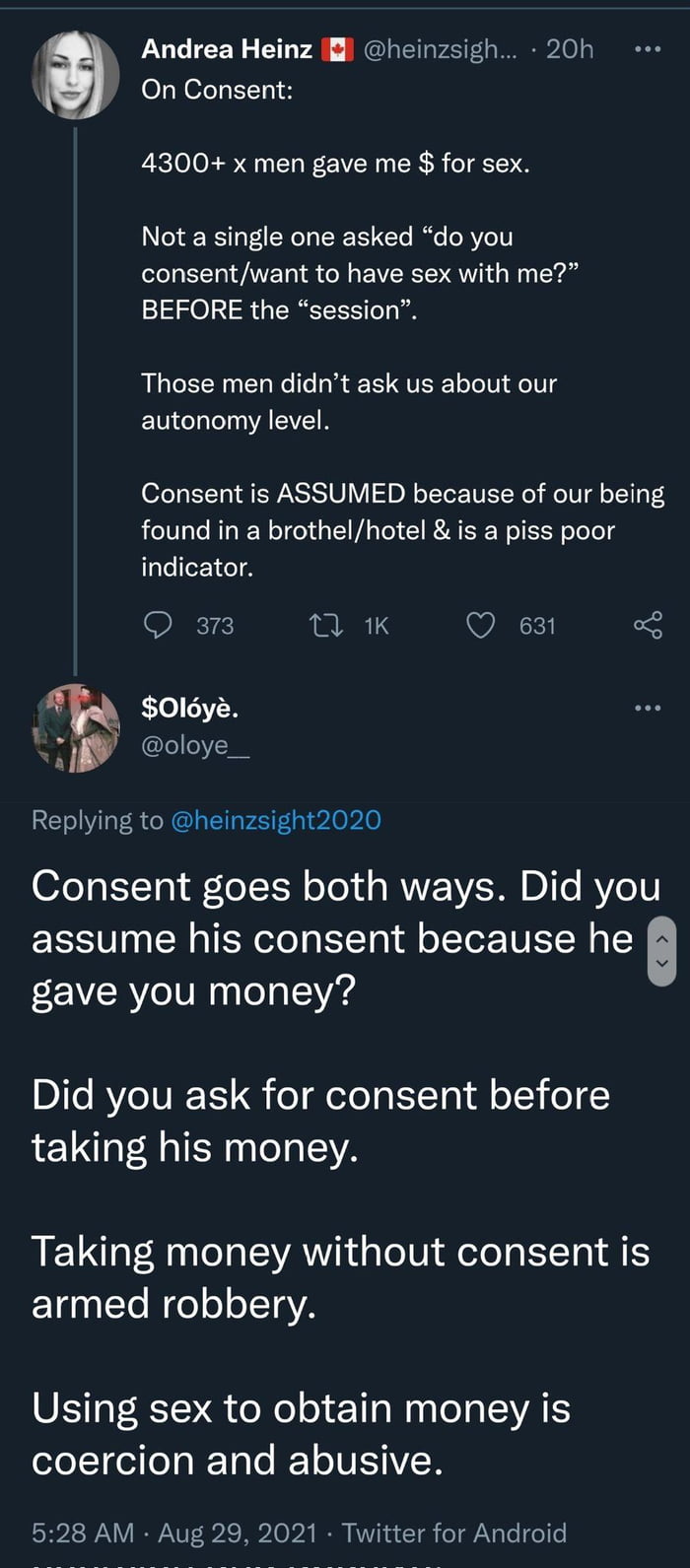Open the @heinzsight2020 mention link
The width and height of the screenshot is (690, 1568).
[x=276, y=820]
